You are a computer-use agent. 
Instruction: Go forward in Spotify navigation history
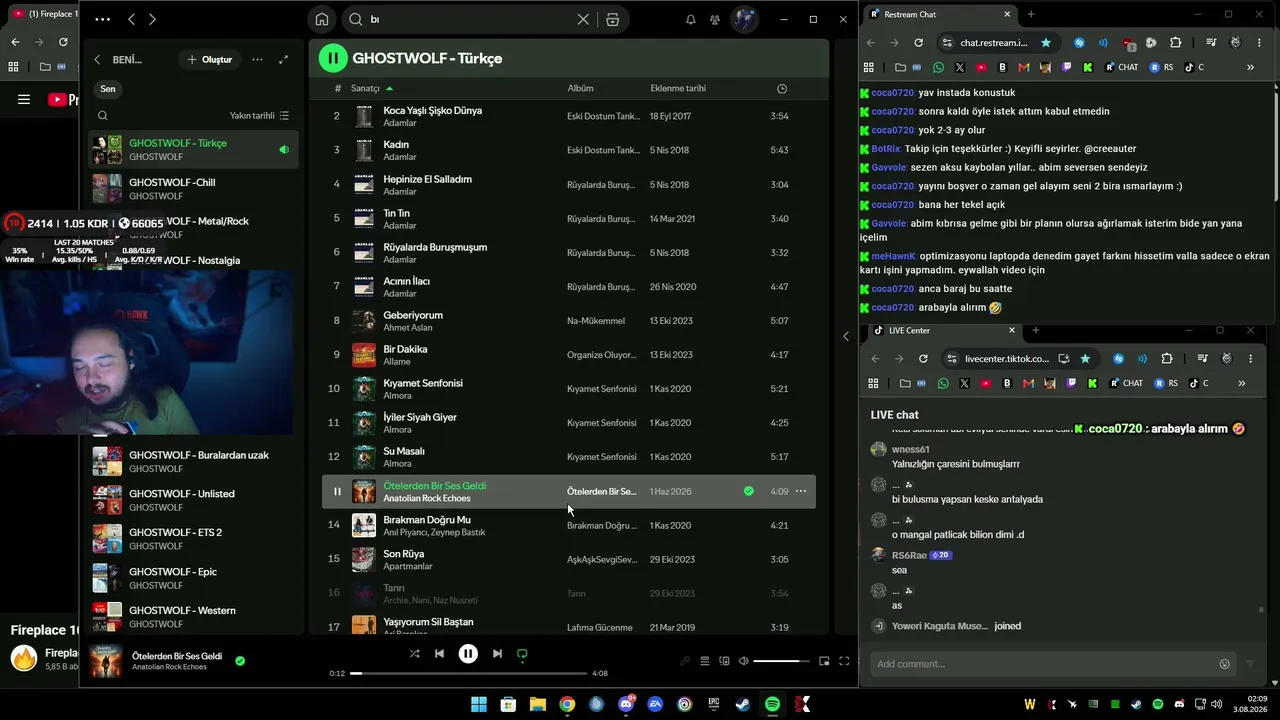tap(152, 19)
